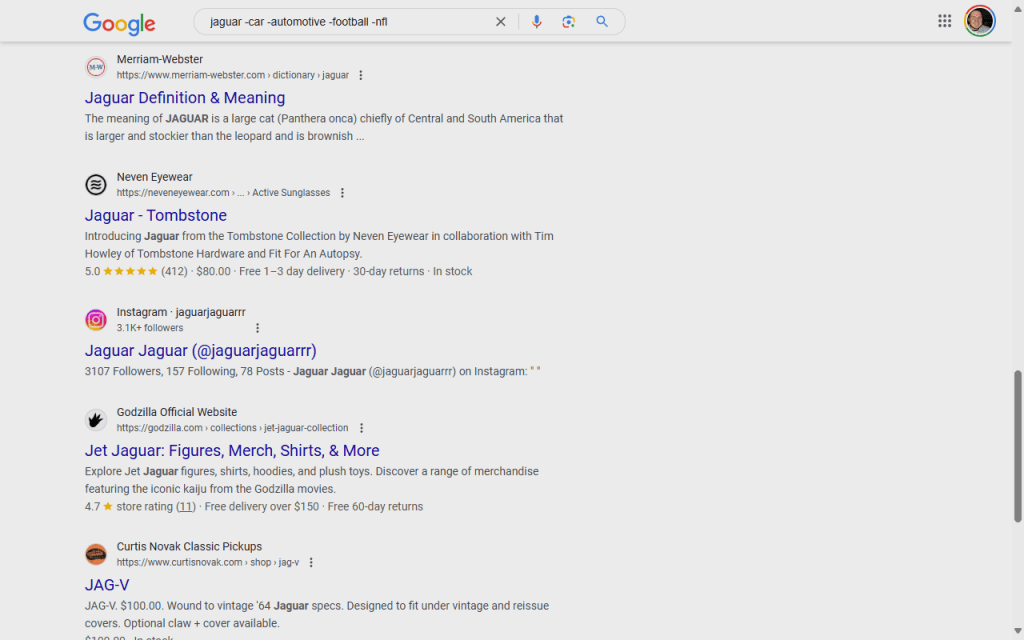Open more options for Neven Eyewear result

342,193
